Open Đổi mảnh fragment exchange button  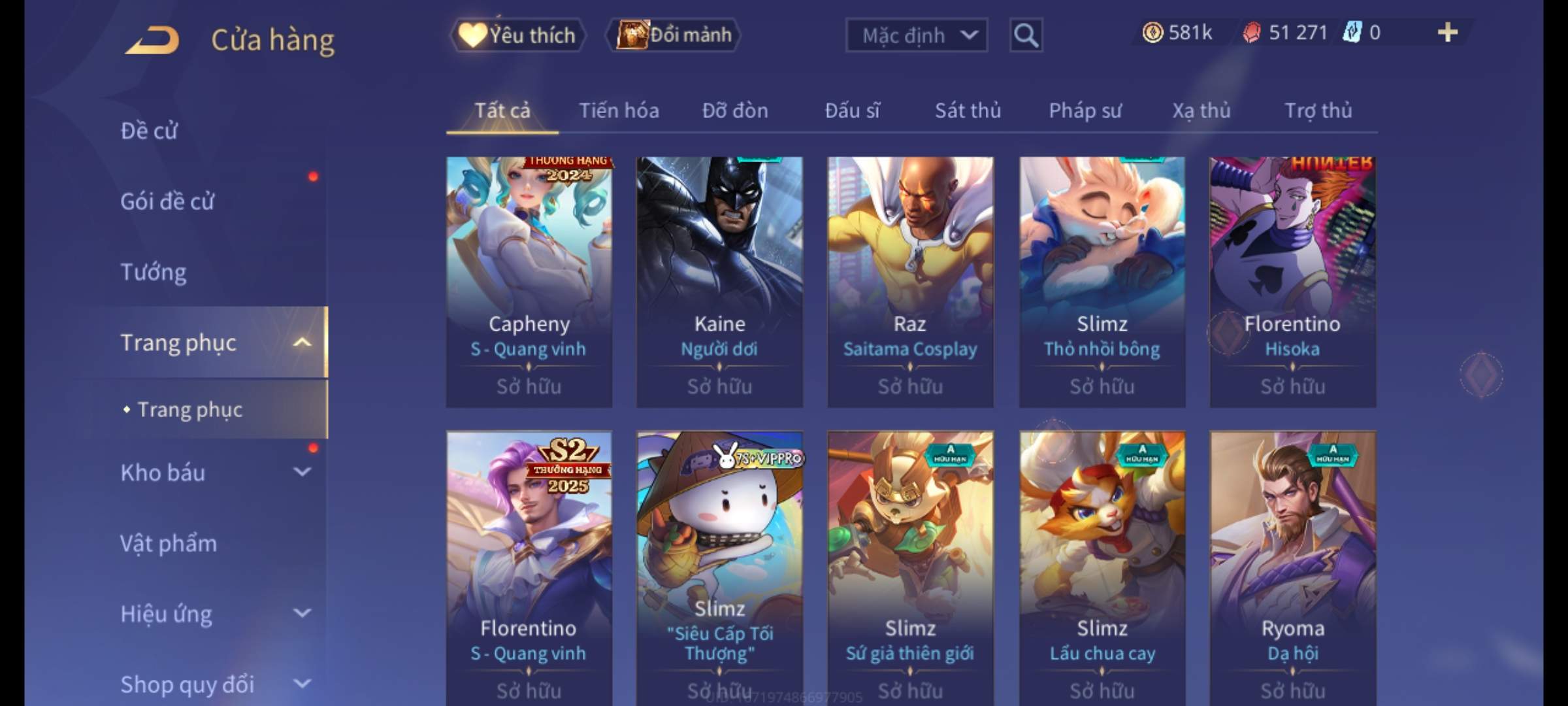[674, 35]
